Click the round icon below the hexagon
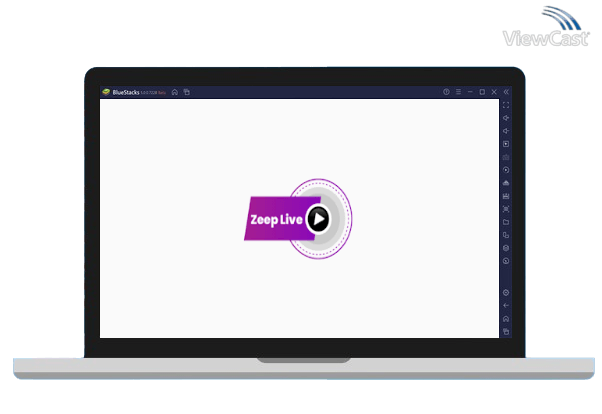This screenshot has width=602, height=414. pyautogui.click(x=506, y=261)
